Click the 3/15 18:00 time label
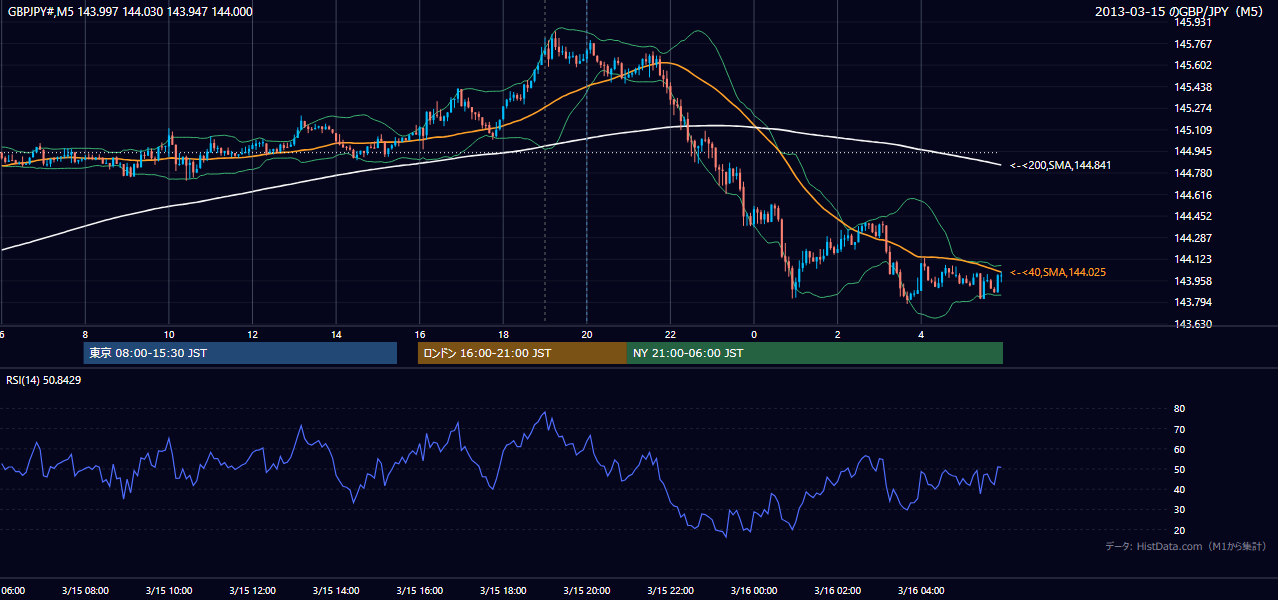Screen dimensions: 1278x600 pos(503,590)
